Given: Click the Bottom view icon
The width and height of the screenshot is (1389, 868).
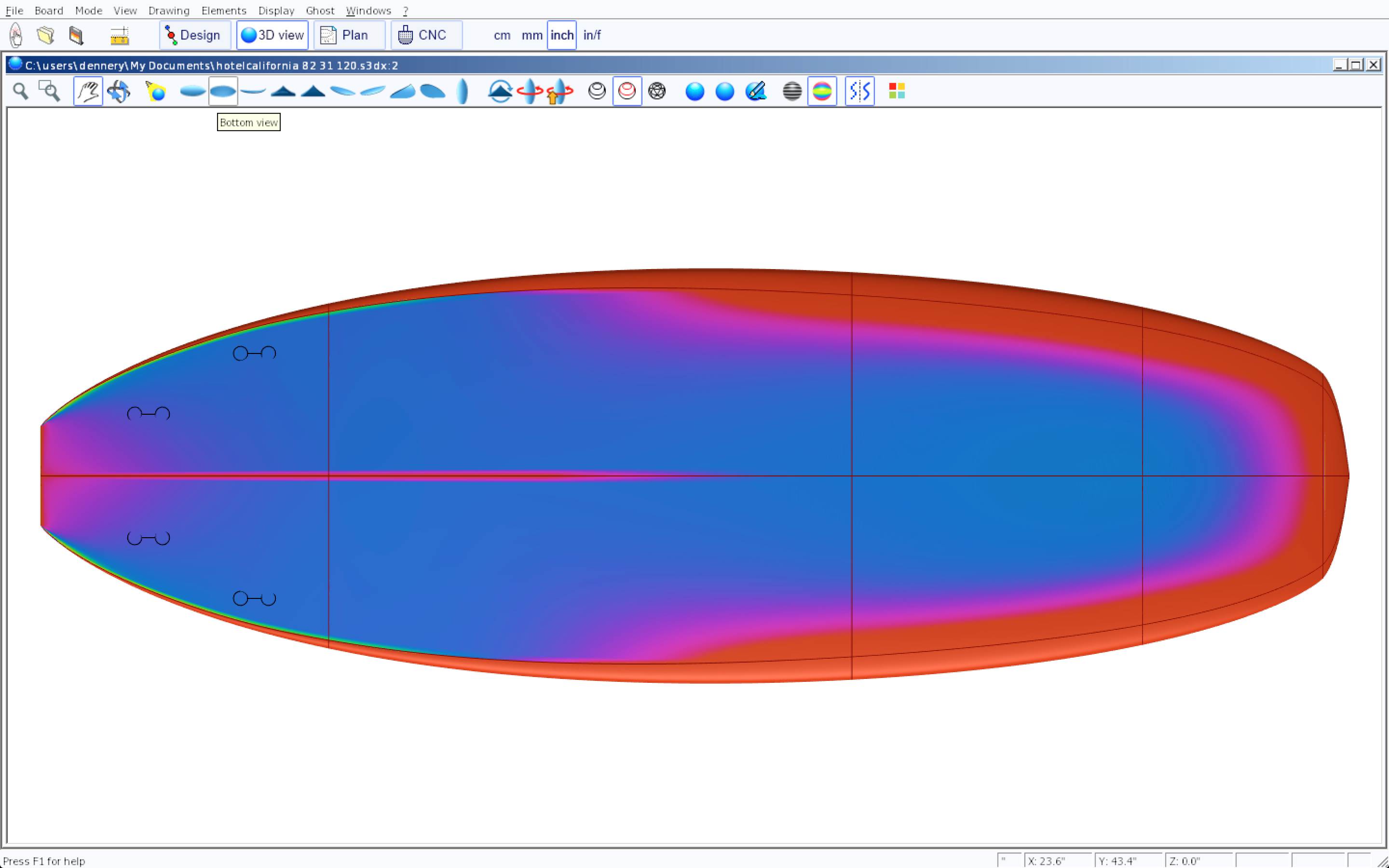Looking at the screenshot, I should (x=223, y=91).
